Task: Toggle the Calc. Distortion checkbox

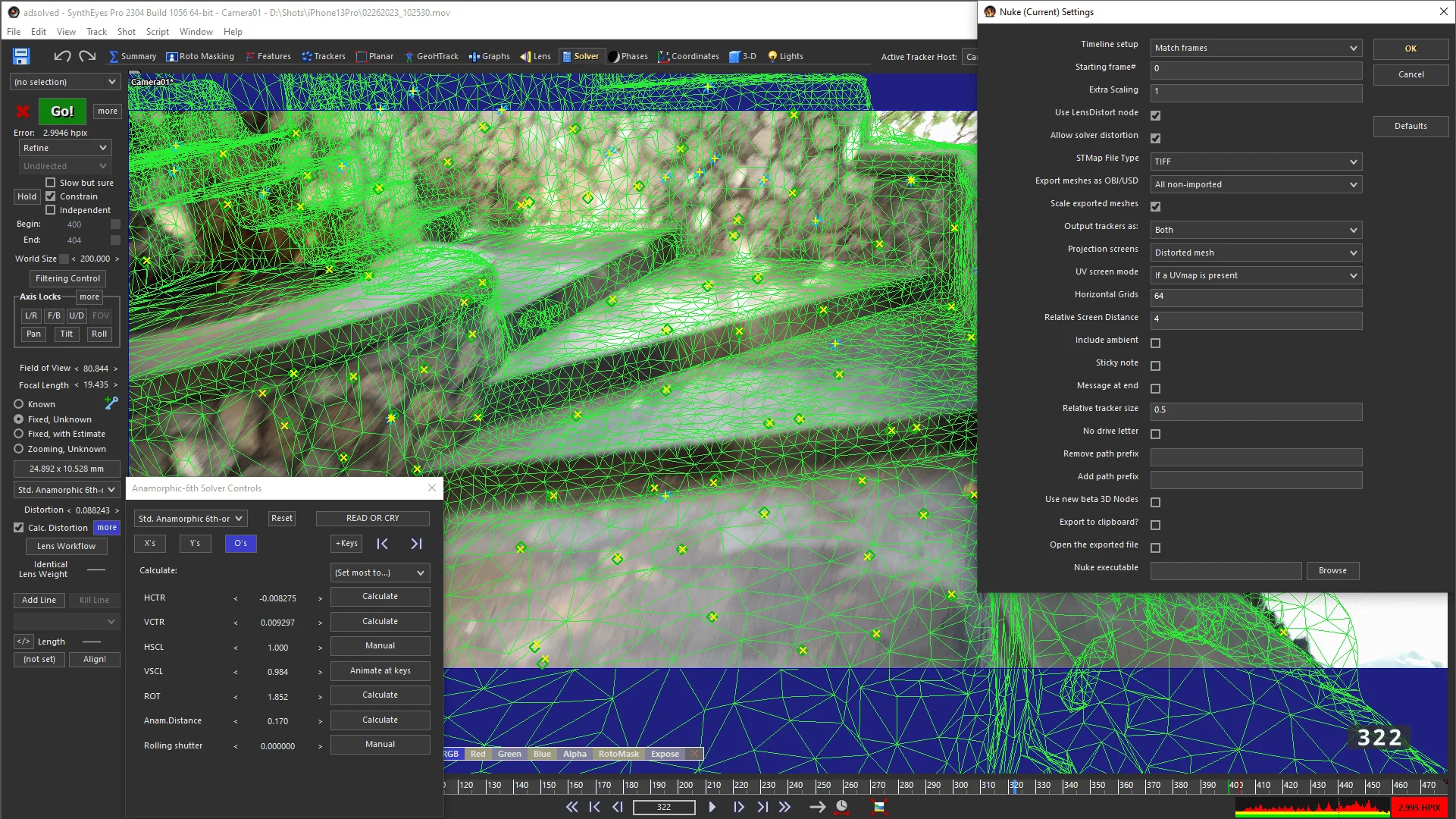Action: click(18, 527)
